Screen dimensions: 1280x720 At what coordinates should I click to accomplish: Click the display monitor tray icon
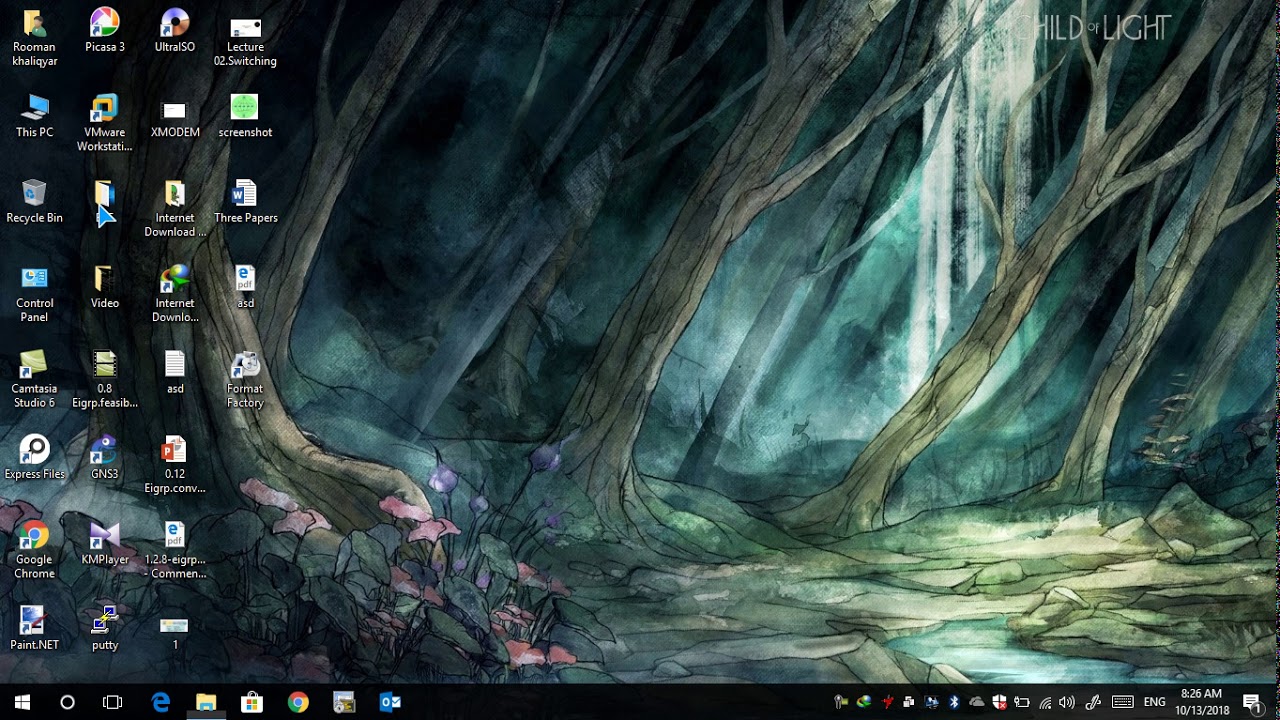[x=931, y=702]
